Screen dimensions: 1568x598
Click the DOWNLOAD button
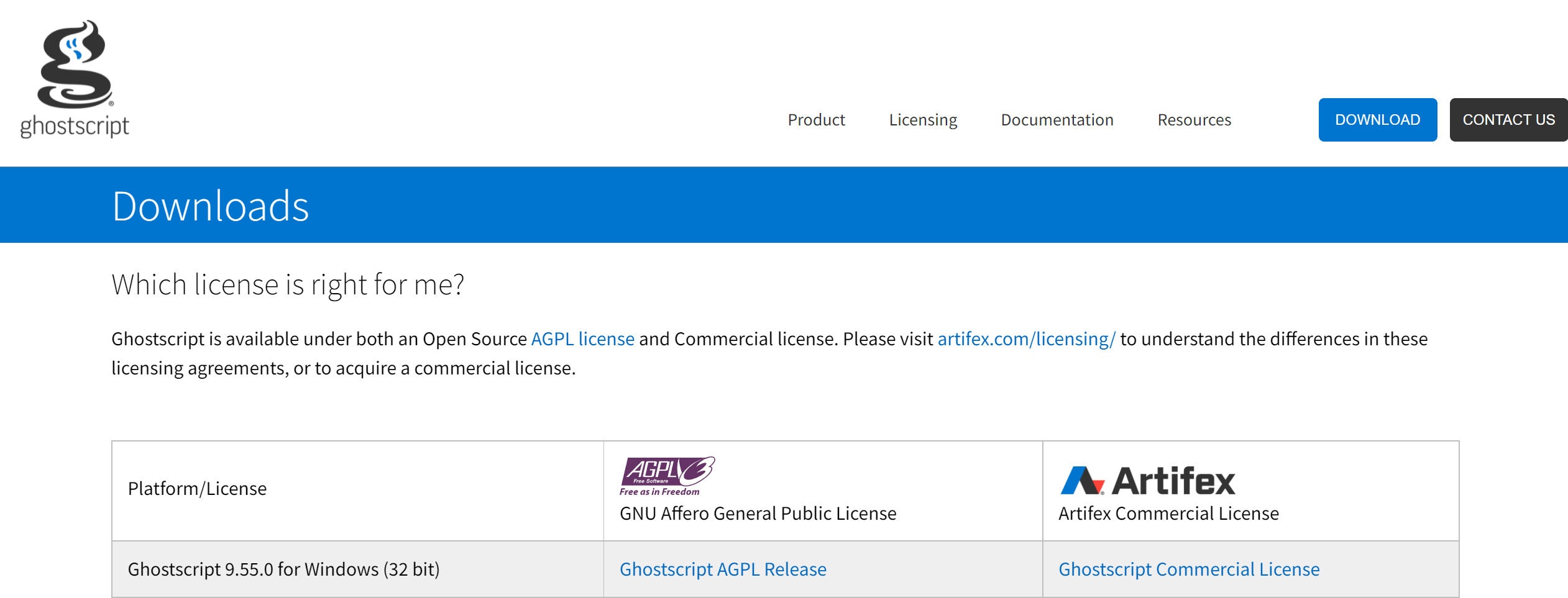[1377, 120]
